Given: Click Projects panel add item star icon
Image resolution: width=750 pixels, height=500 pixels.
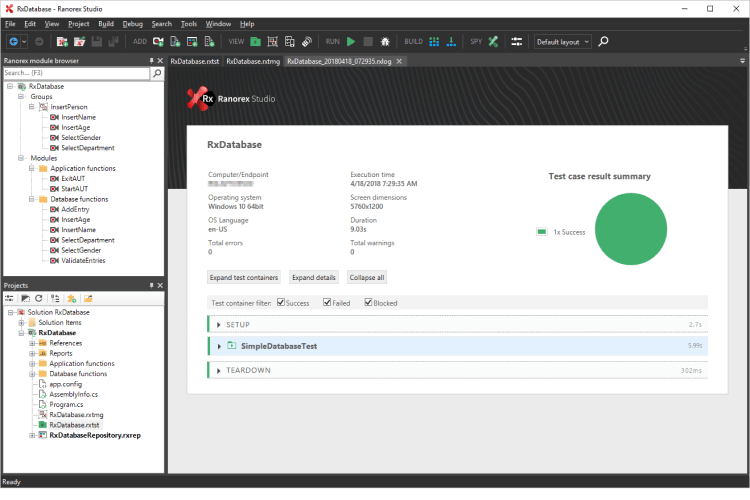Looking at the screenshot, I should point(72,298).
